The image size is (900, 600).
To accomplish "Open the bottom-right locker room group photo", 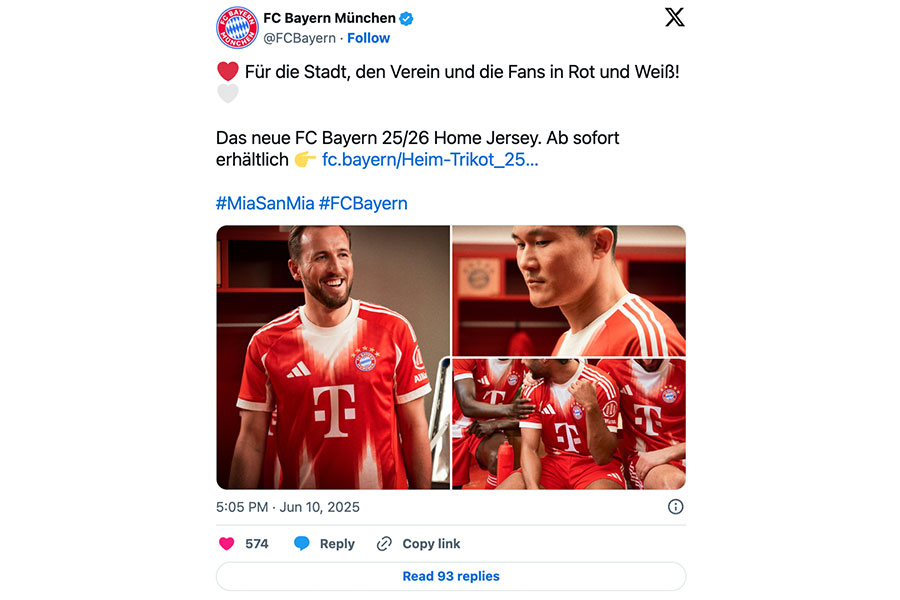I will [569, 424].
